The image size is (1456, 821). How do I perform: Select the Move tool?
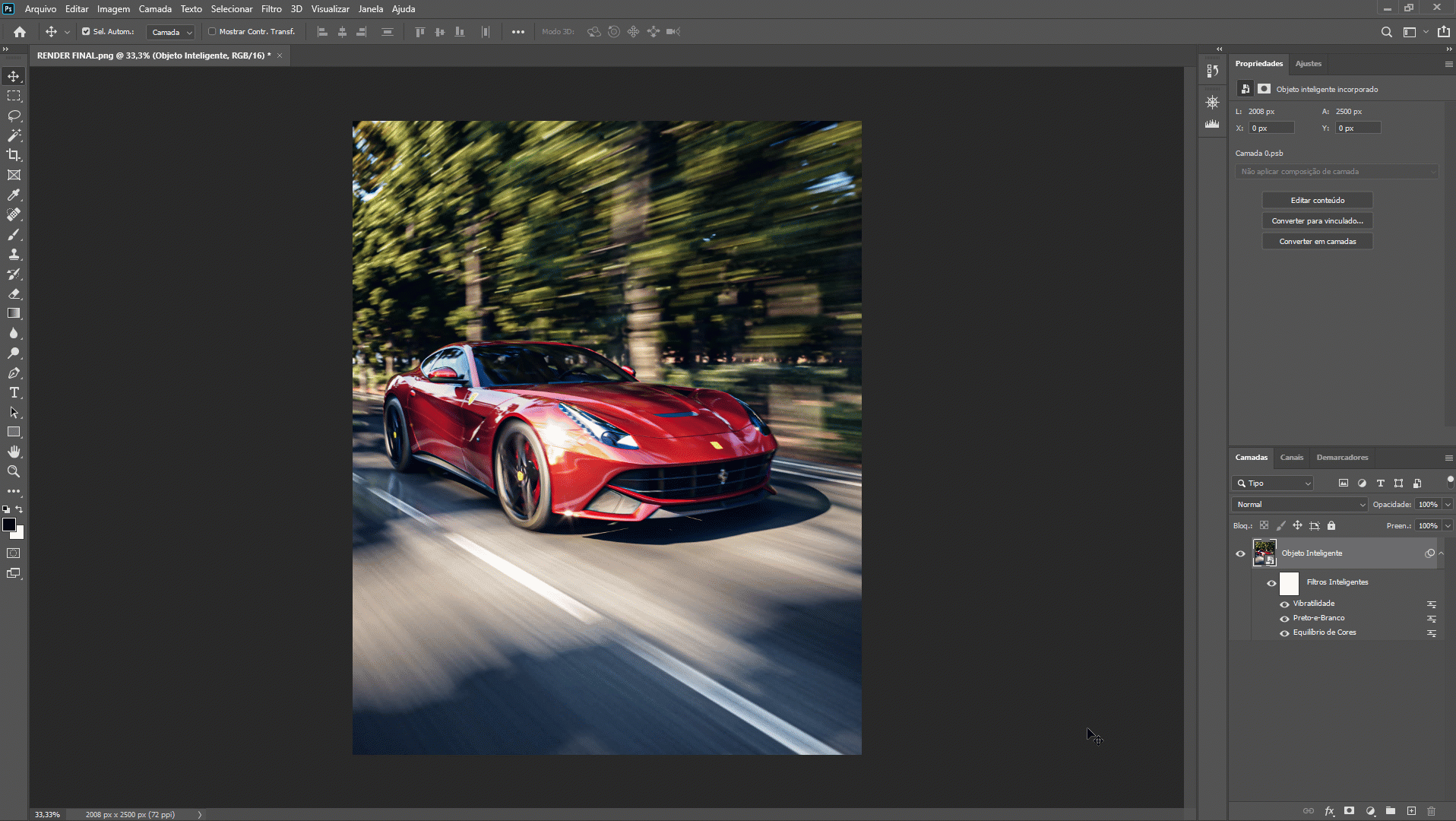click(14, 76)
